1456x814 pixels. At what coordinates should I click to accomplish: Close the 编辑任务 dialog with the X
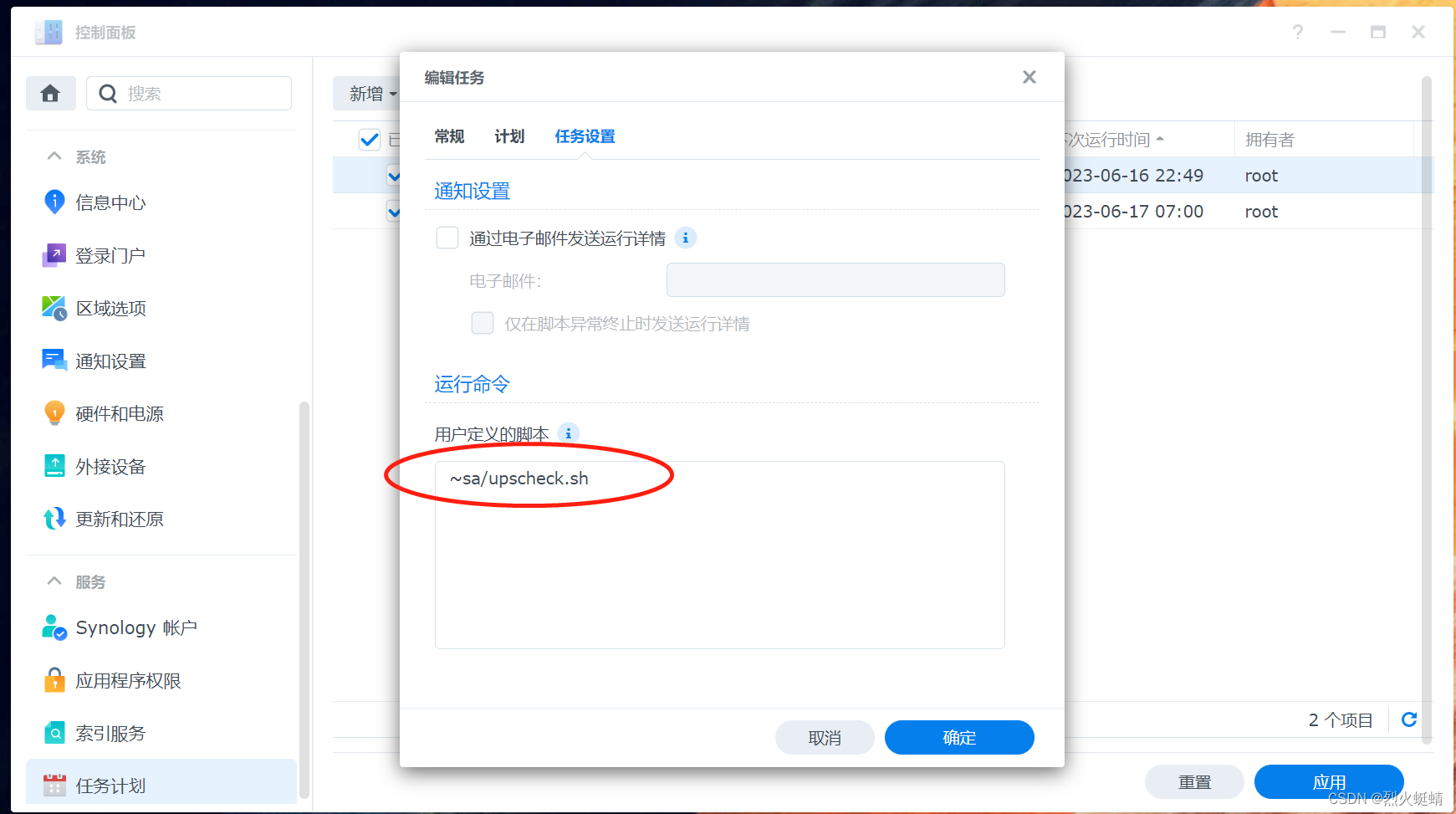click(x=1029, y=77)
